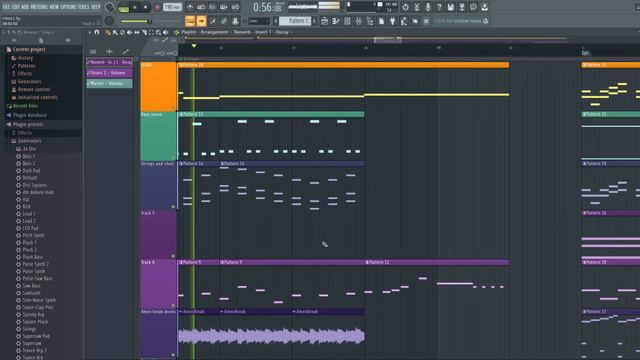Toggle the loop recording icon
Viewport: 640px width, 360px height.
coord(235,7)
